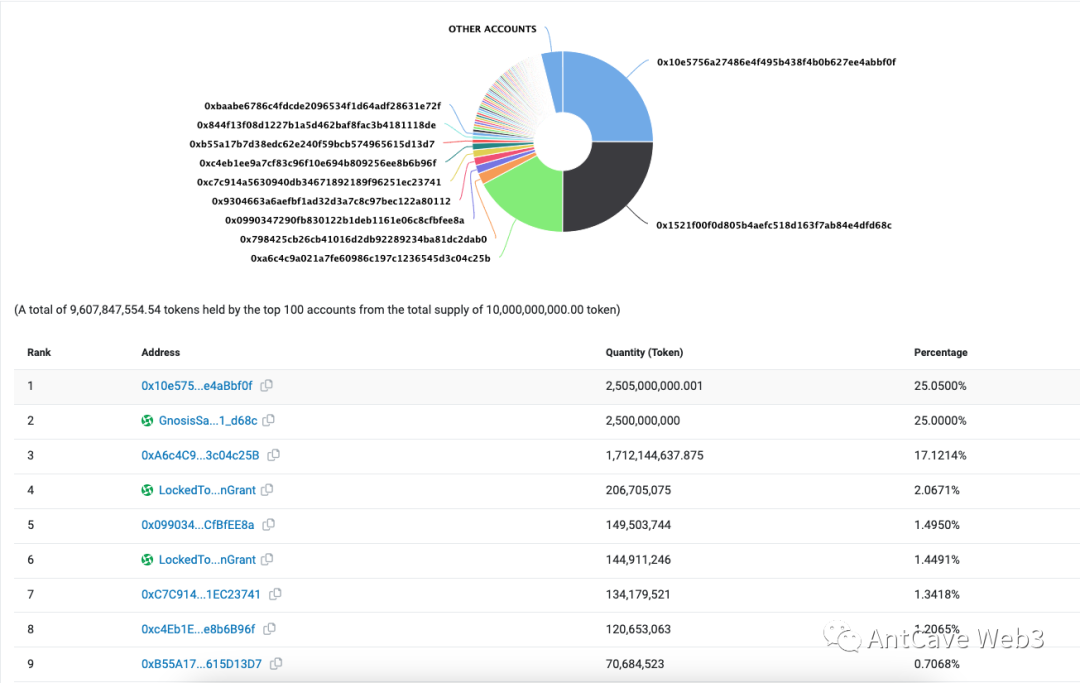Sort table by the Percentage column header

[x=940, y=352]
